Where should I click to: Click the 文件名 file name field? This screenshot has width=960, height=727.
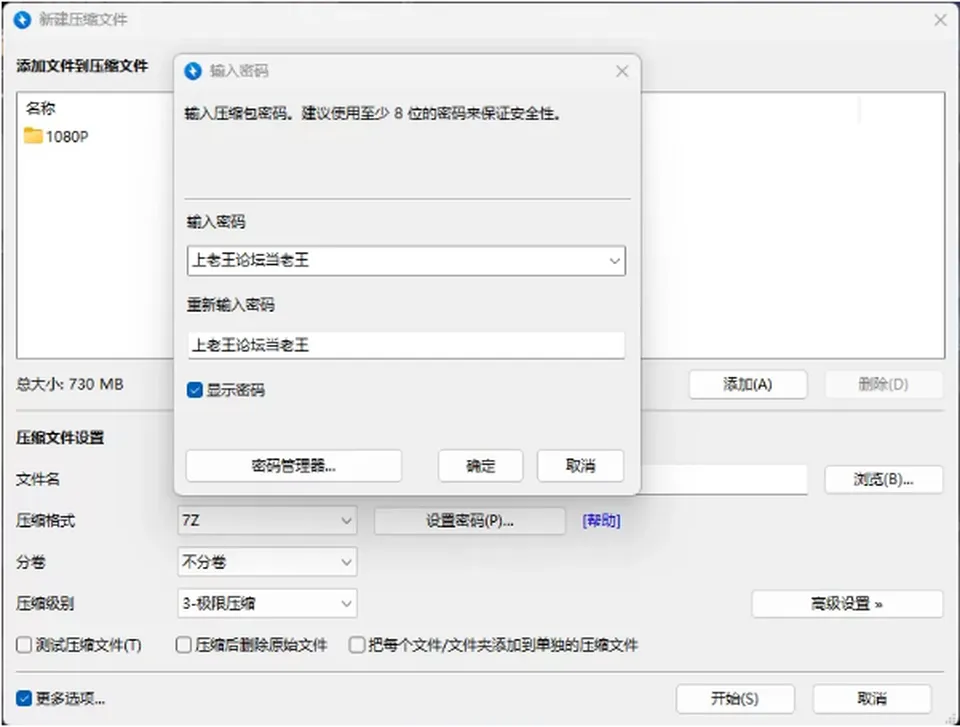724,479
